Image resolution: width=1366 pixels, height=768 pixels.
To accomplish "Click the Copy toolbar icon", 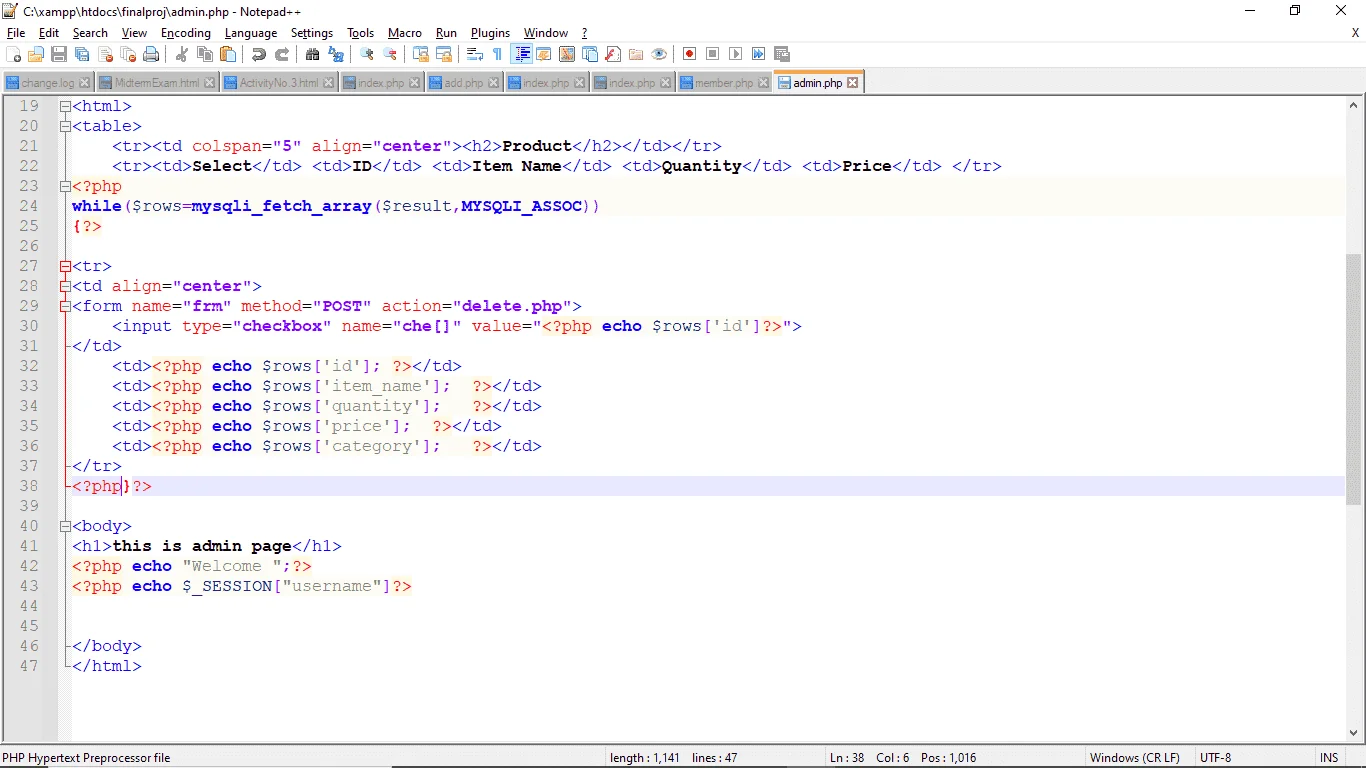I will tap(204, 54).
